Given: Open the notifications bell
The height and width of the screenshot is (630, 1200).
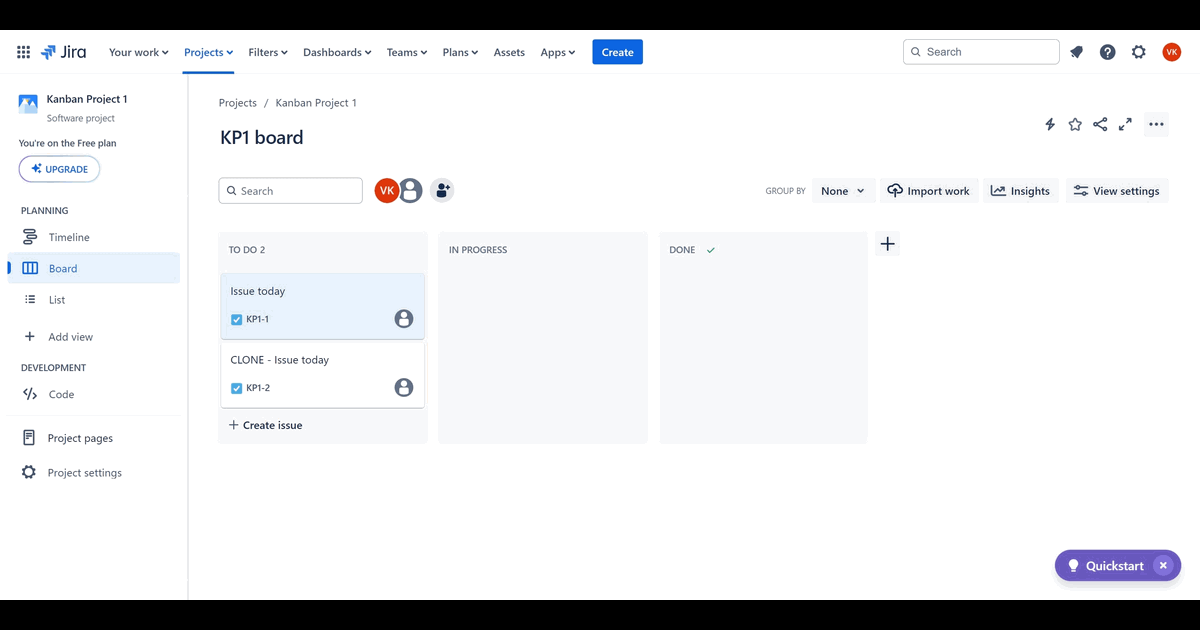Looking at the screenshot, I should [x=1077, y=52].
